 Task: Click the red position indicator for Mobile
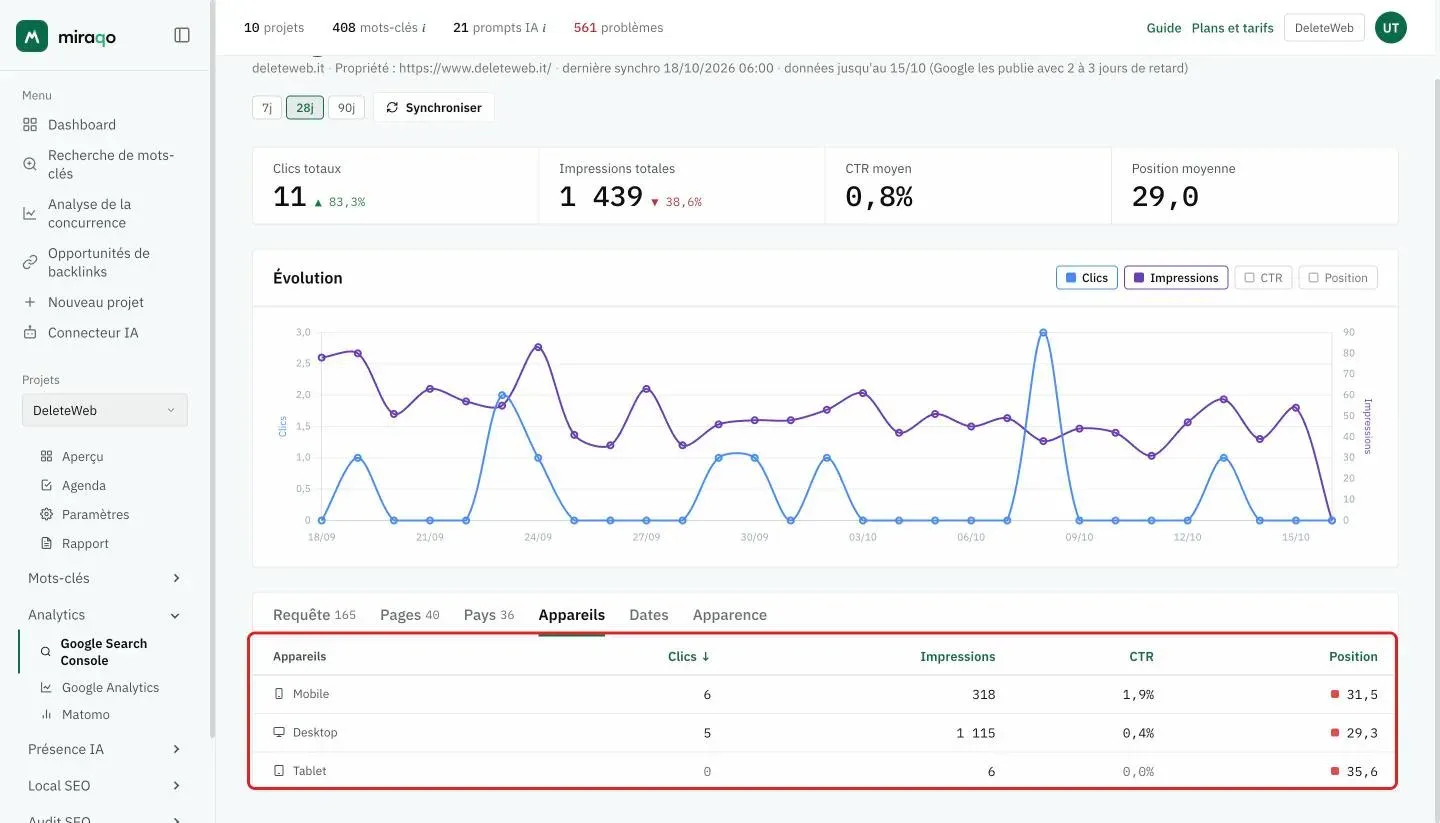coord(1334,694)
